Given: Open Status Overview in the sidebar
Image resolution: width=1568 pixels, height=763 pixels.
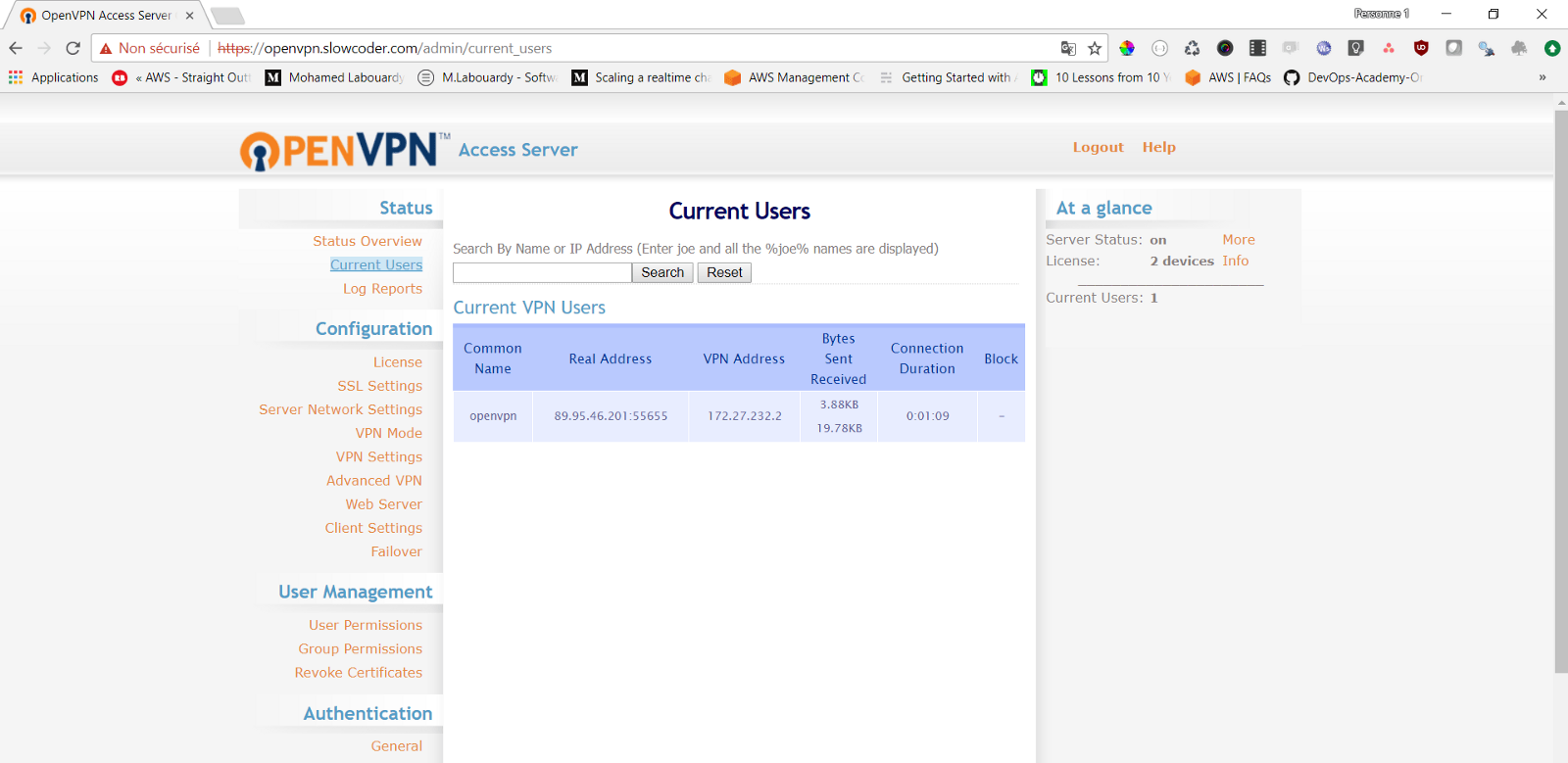Looking at the screenshot, I should click(367, 241).
